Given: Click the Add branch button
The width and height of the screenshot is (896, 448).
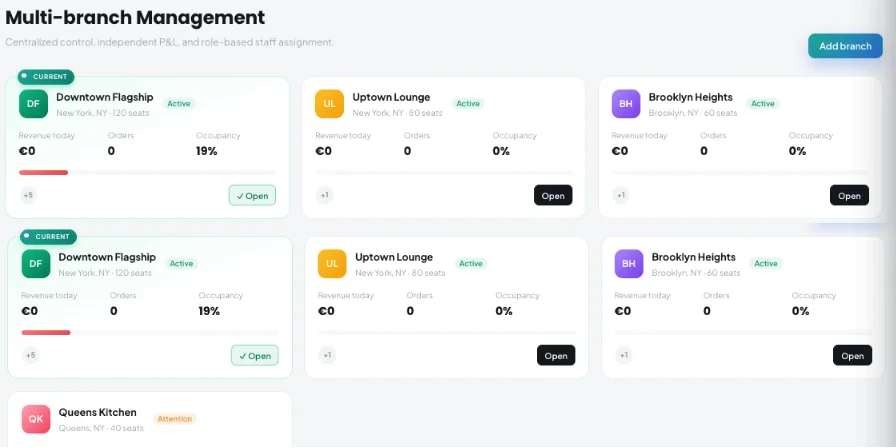Looking at the screenshot, I should (x=845, y=46).
